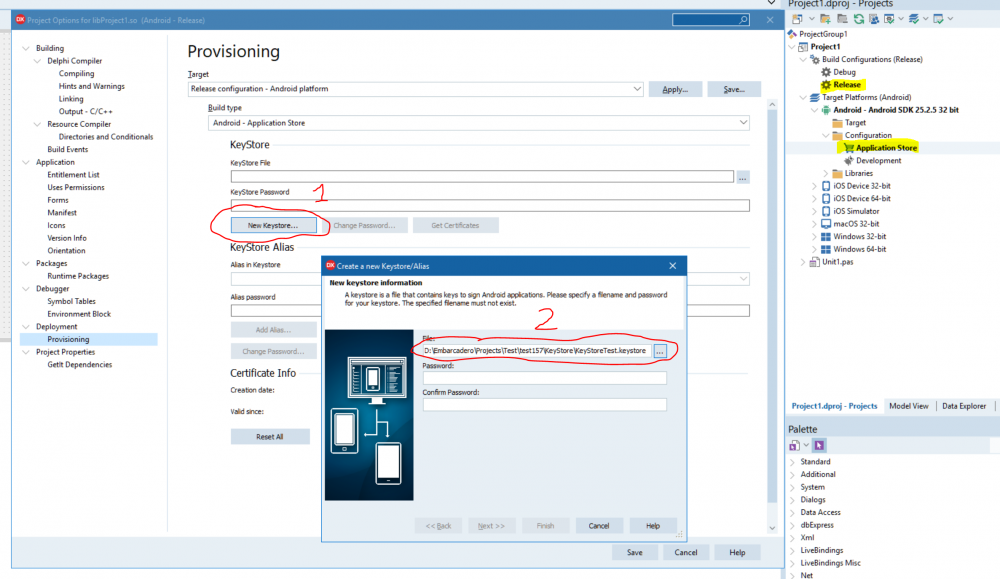Click the New Keystore button

tap(273, 225)
